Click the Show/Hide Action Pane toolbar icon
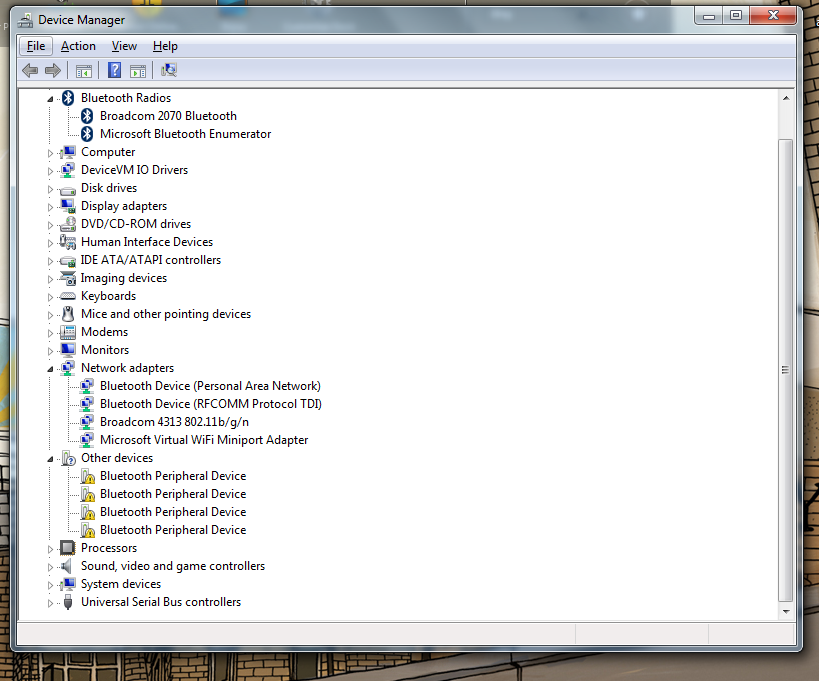Viewport: 819px width, 681px height. pos(138,71)
